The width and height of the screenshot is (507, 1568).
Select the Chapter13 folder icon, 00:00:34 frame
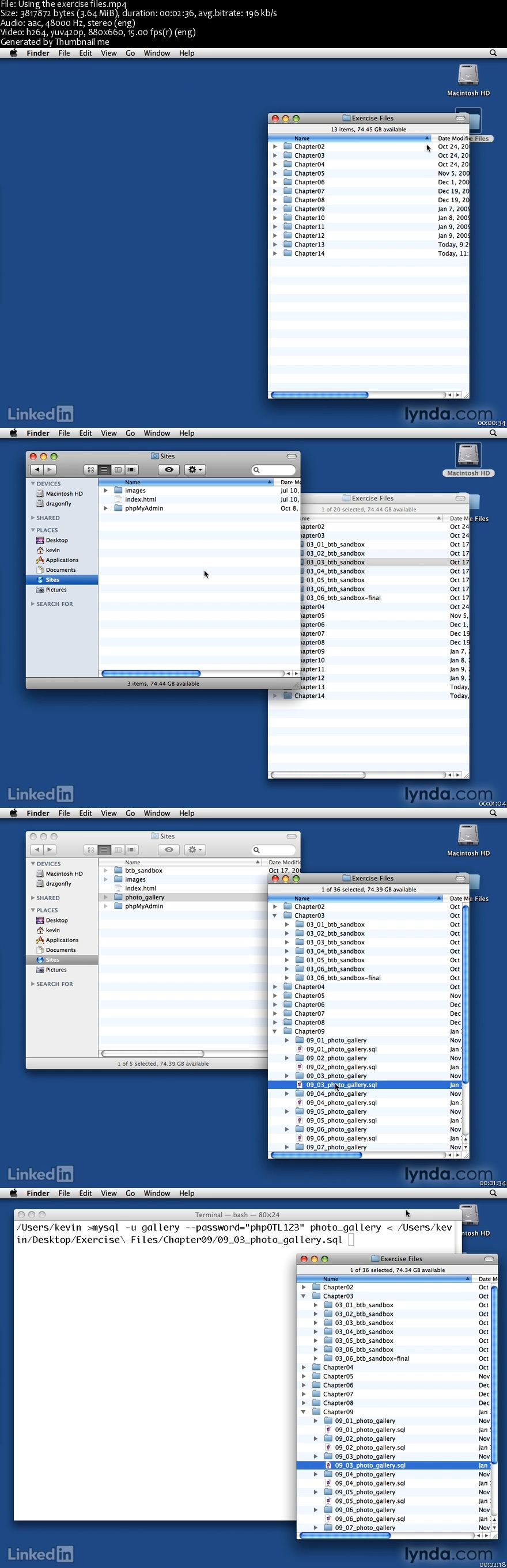287,244
